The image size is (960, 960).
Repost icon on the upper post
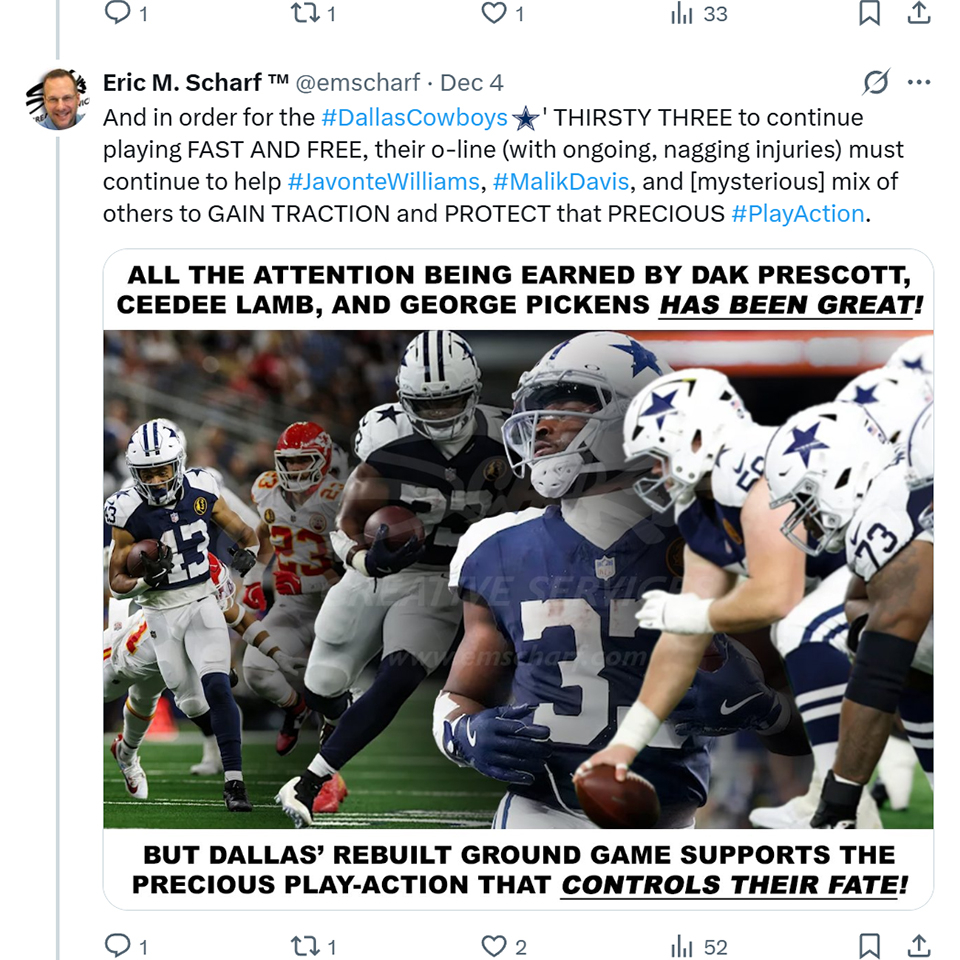[x=304, y=13]
